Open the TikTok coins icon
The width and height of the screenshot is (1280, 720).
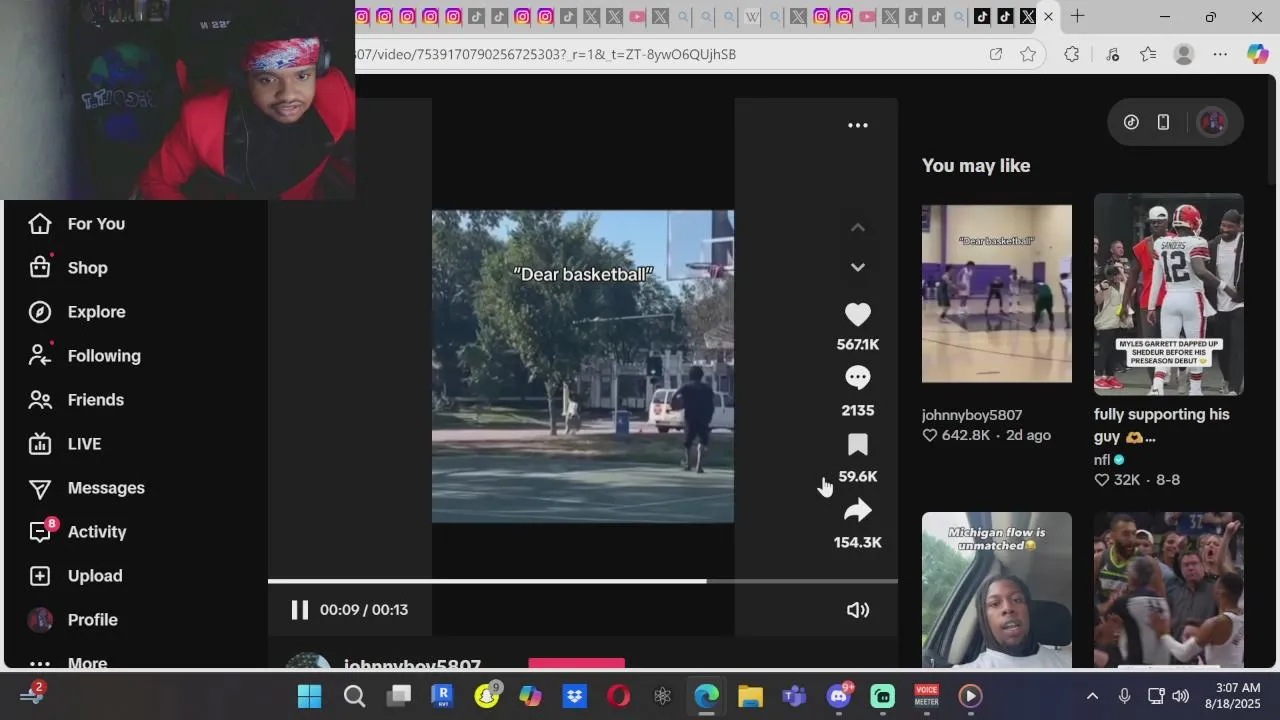pyautogui.click(x=1131, y=122)
